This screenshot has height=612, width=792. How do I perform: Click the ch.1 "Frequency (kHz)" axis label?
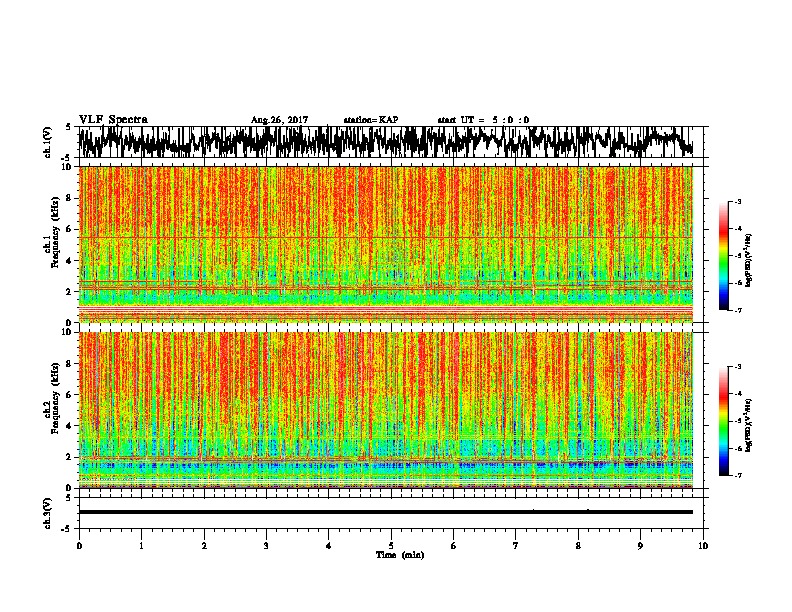[x=55, y=232]
